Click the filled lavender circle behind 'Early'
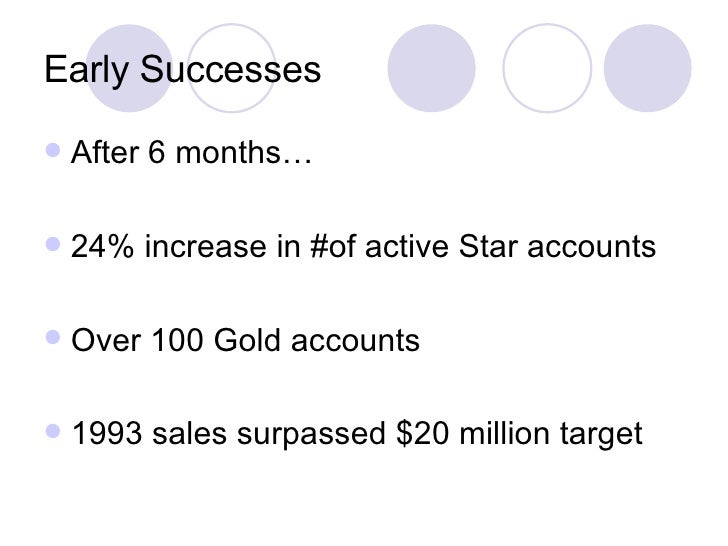The width and height of the screenshot is (728, 546). click(x=130, y=68)
